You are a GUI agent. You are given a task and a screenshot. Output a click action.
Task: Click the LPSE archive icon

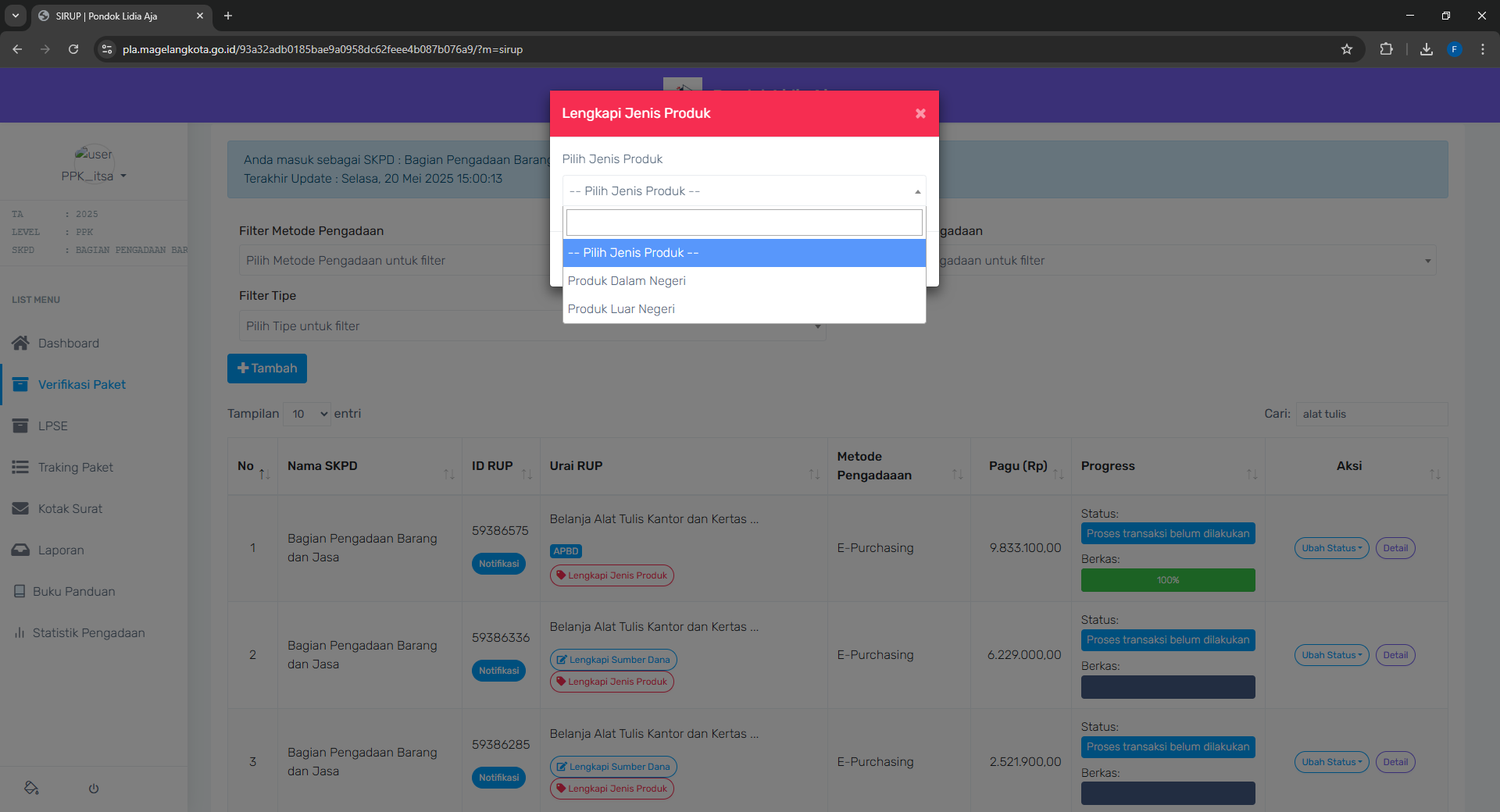point(20,426)
